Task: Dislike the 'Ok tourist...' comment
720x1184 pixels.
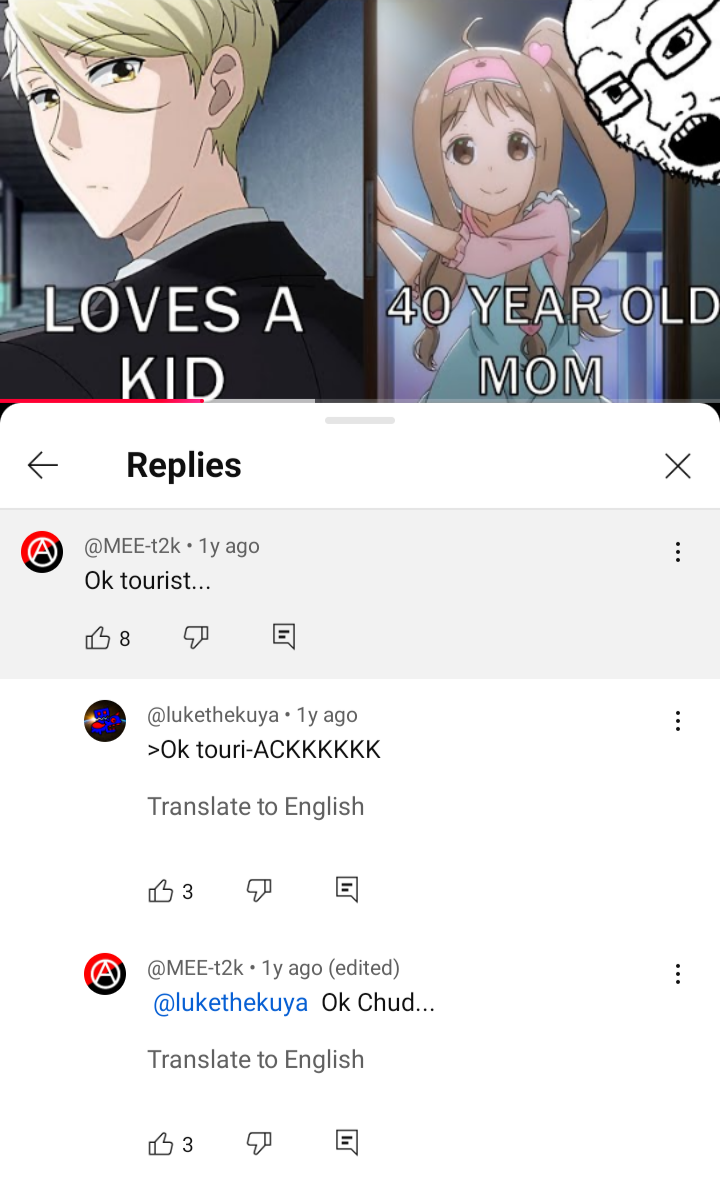Action: (196, 637)
